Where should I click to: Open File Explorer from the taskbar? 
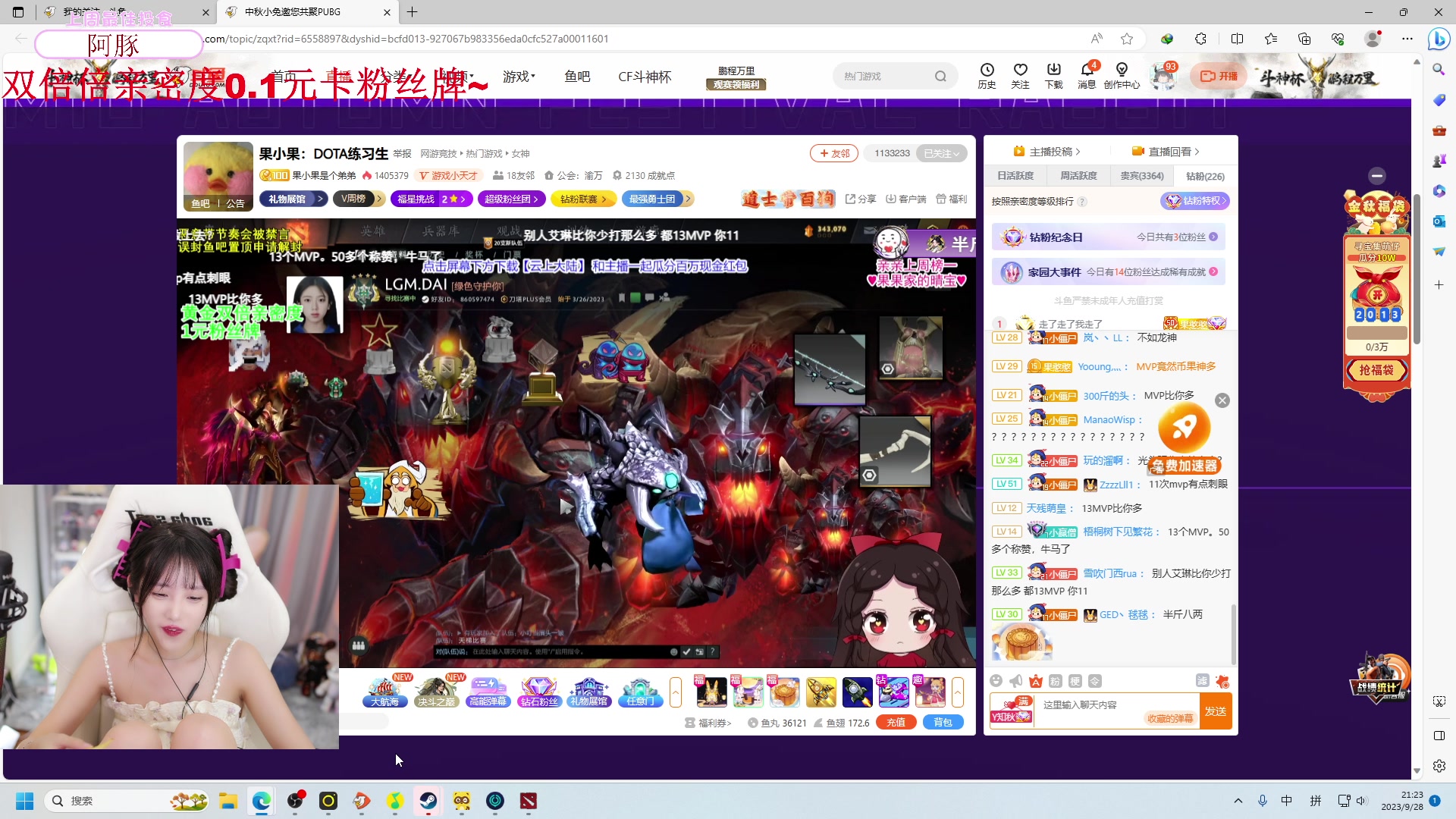[228, 801]
